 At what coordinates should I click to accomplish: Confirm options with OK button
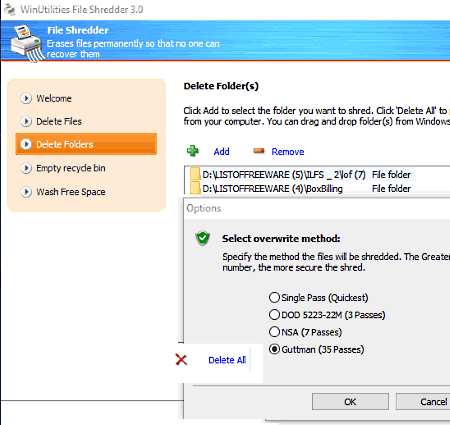click(350, 402)
